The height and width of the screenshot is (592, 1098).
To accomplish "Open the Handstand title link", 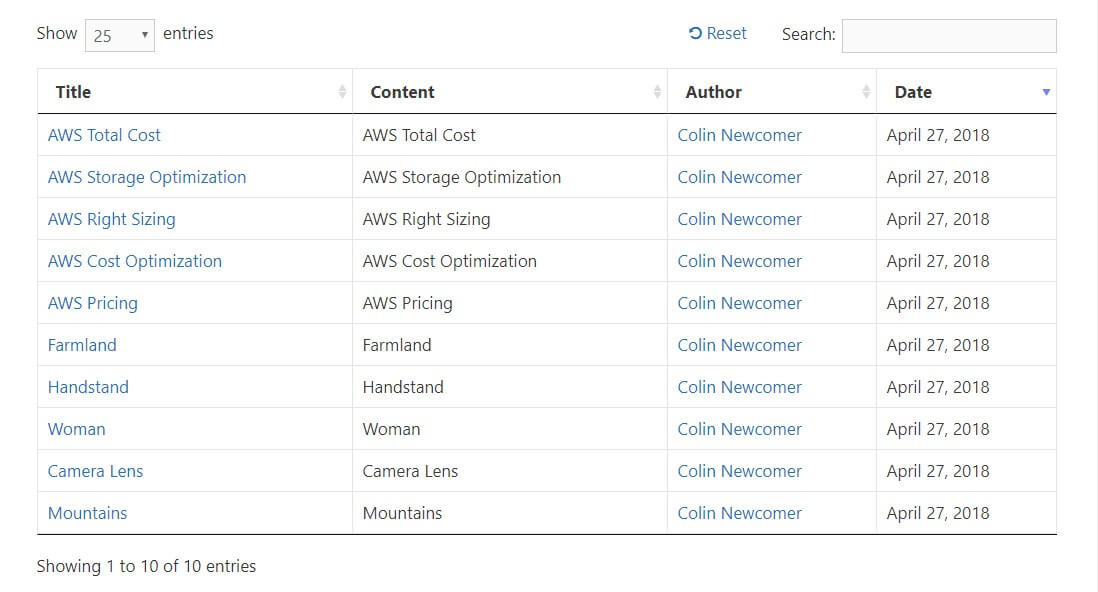I will 88,387.
